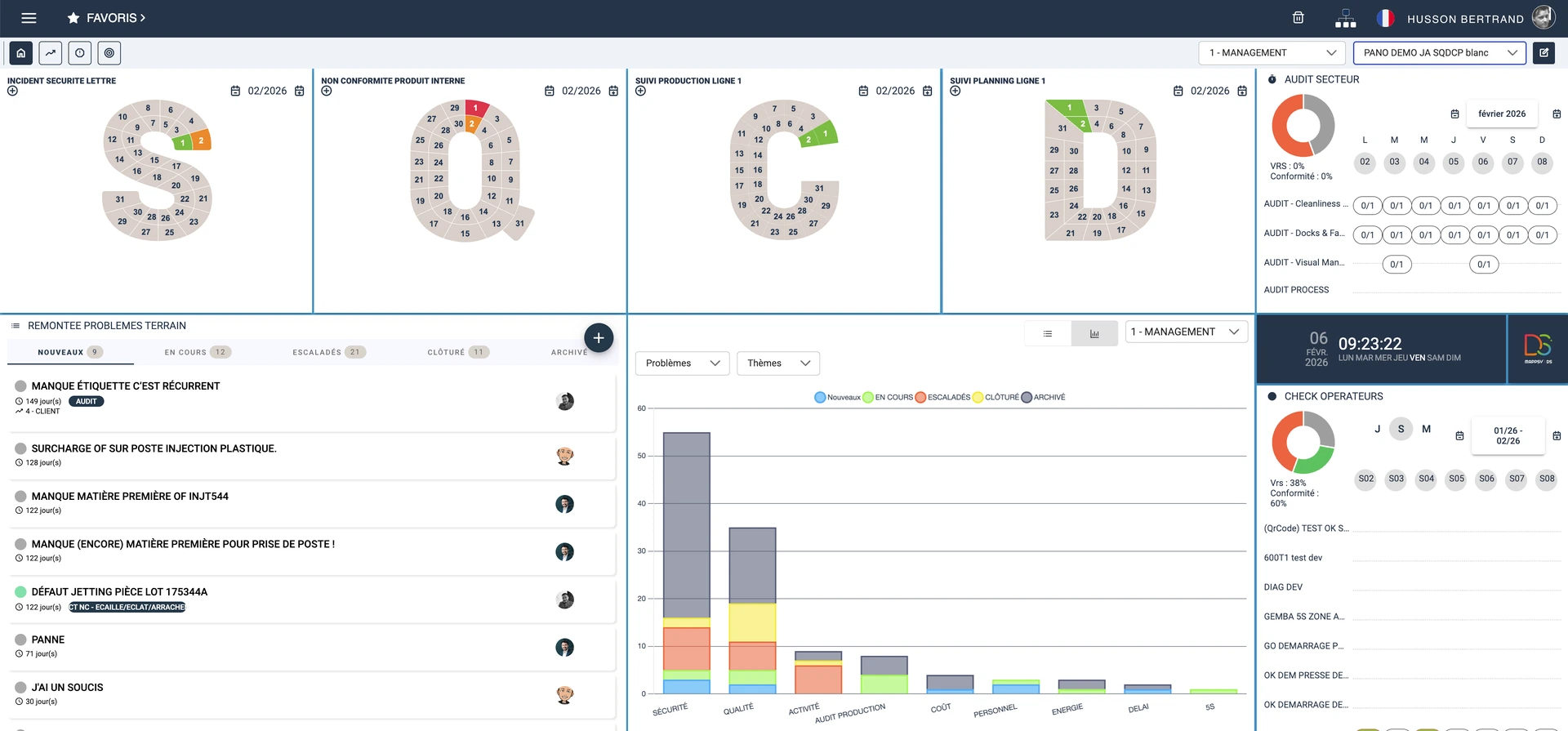The height and width of the screenshot is (731, 1568).
Task: Open the trend chart icon
Action: pos(51,53)
